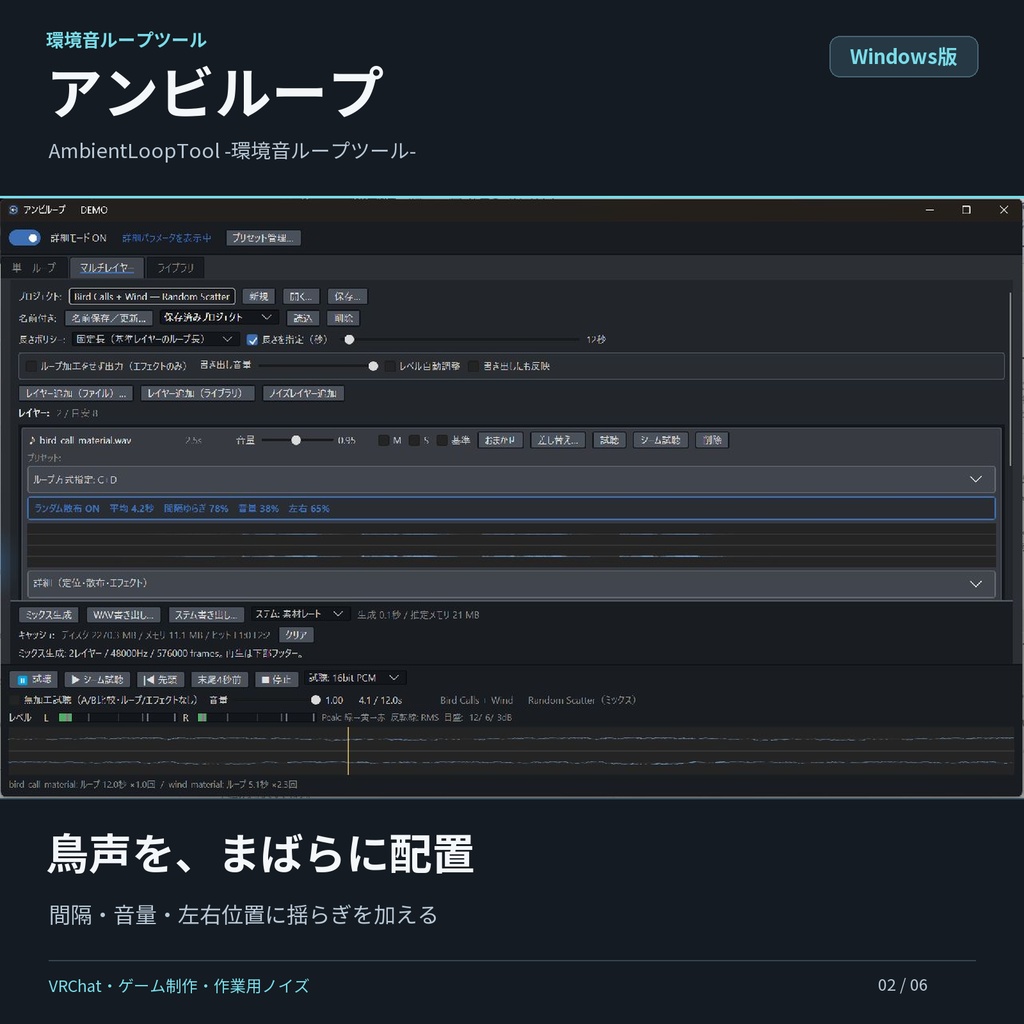Click the bird_call_material.wav layer name
Image resolution: width=1024 pixels, height=1024 pixels.
[85, 440]
